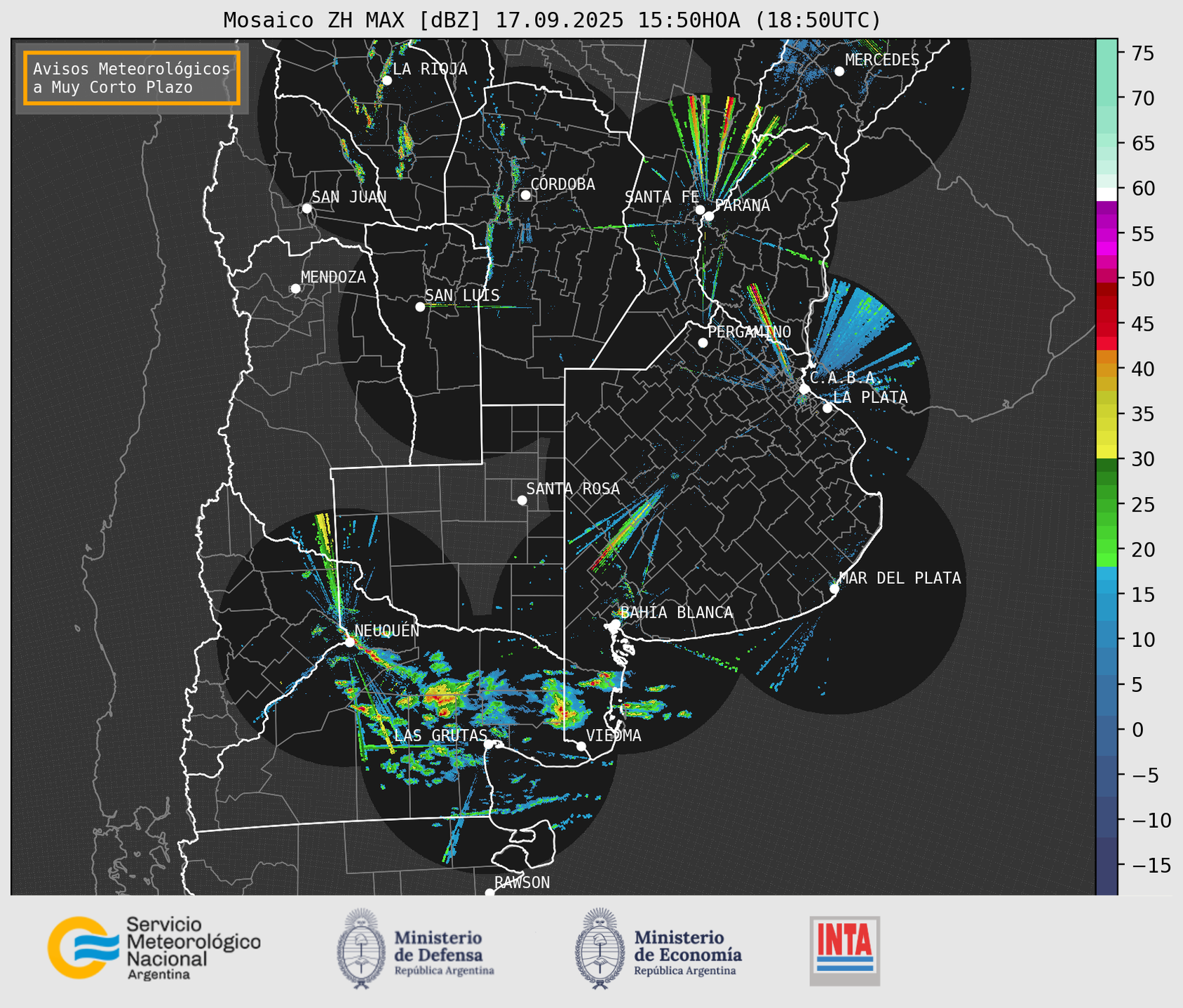Click the VIEDMA city label

[614, 735]
